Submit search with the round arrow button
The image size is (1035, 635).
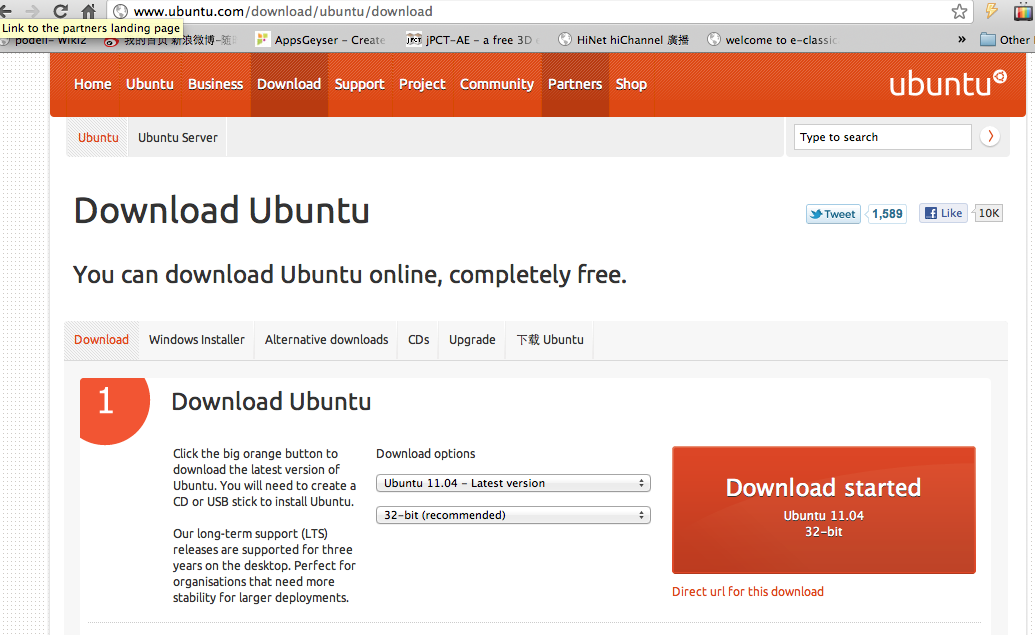[989, 137]
